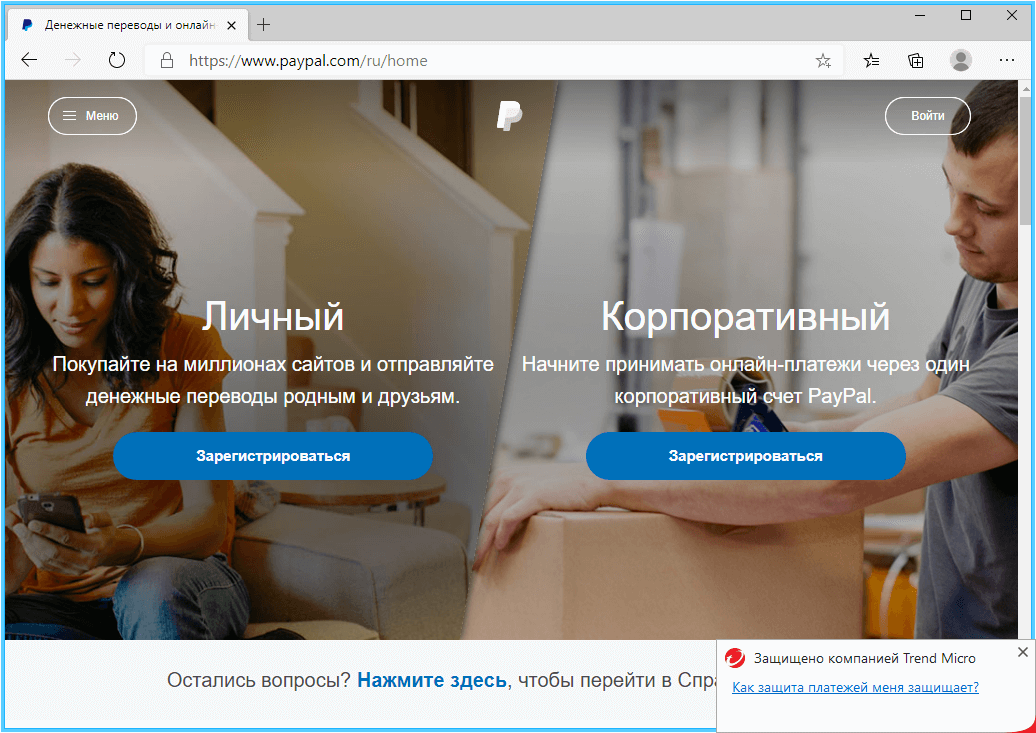
Task: Close the Trend Micro popup
Action: point(1023,652)
